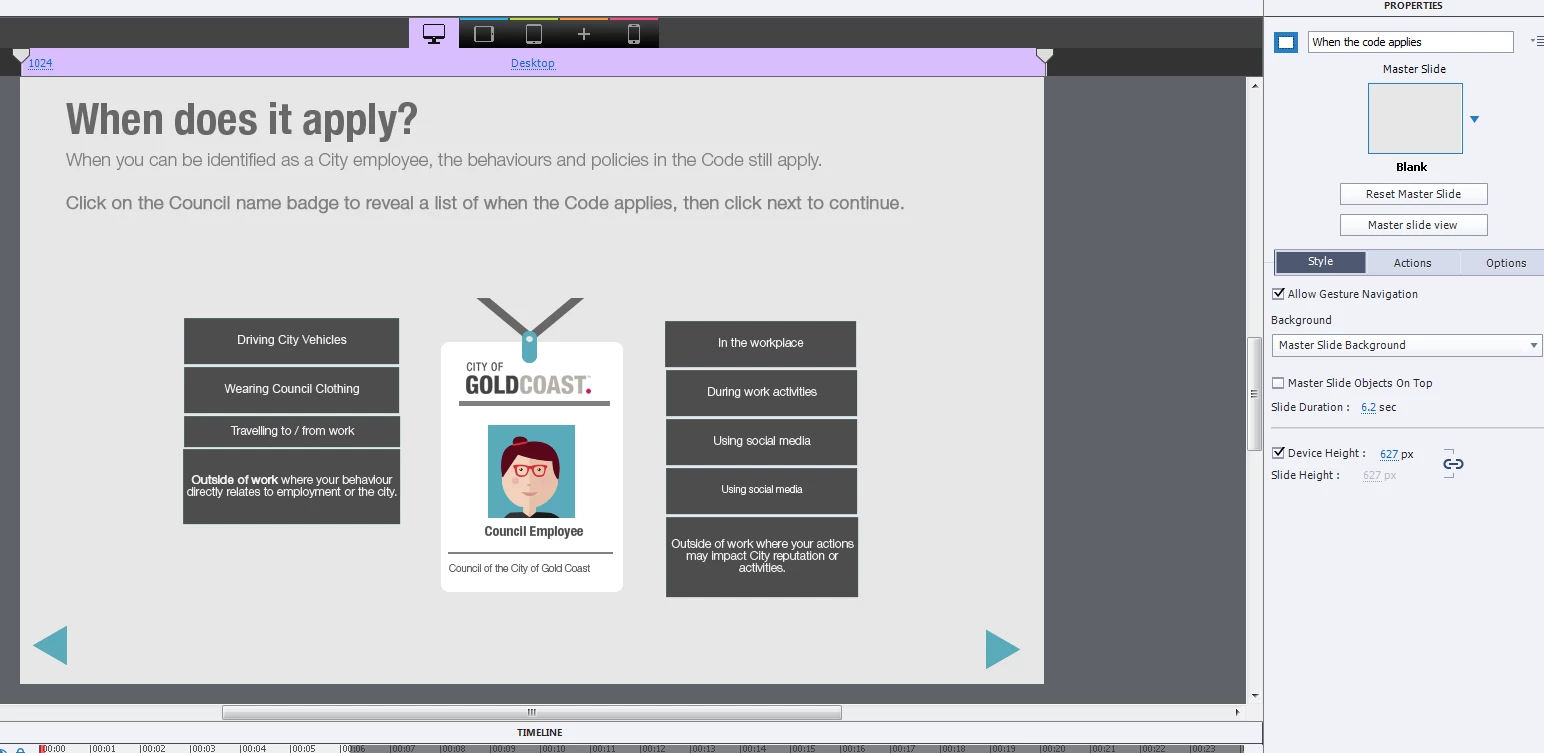
Task: Enable Master Slide Objects On Top
Action: pos(1278,383)
